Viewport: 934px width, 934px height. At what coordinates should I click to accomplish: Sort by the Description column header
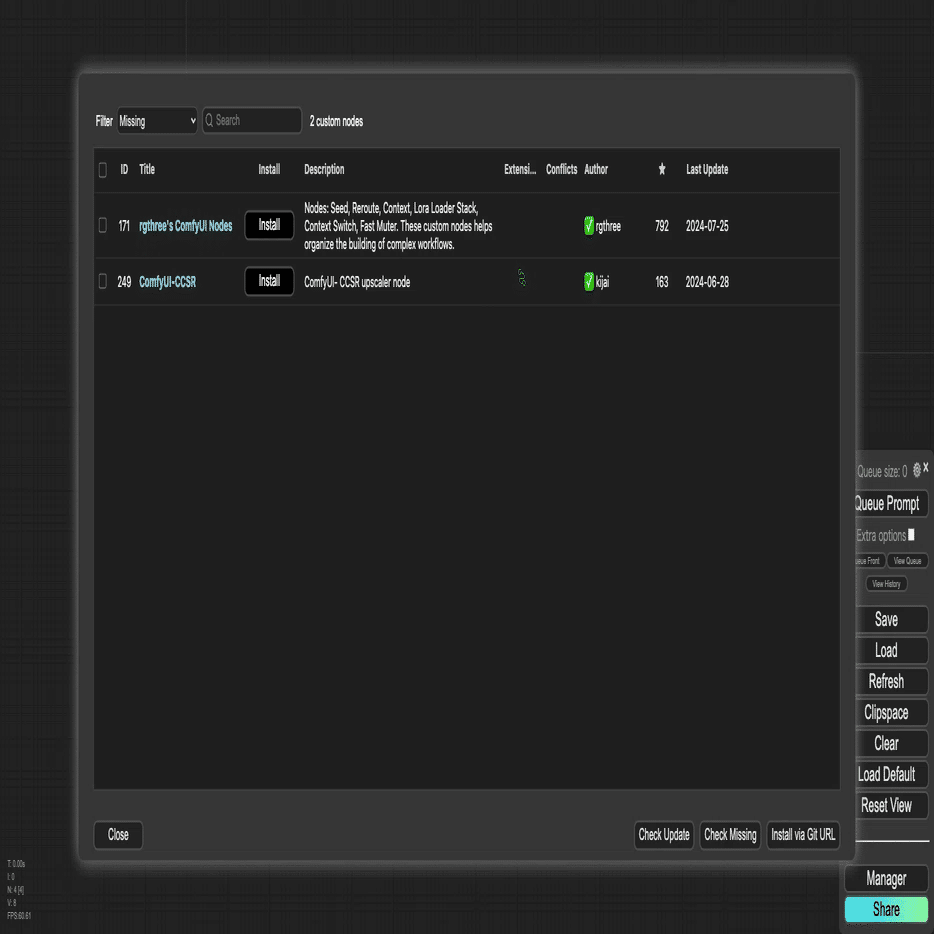pyautogui.click(x=324, y=169)
